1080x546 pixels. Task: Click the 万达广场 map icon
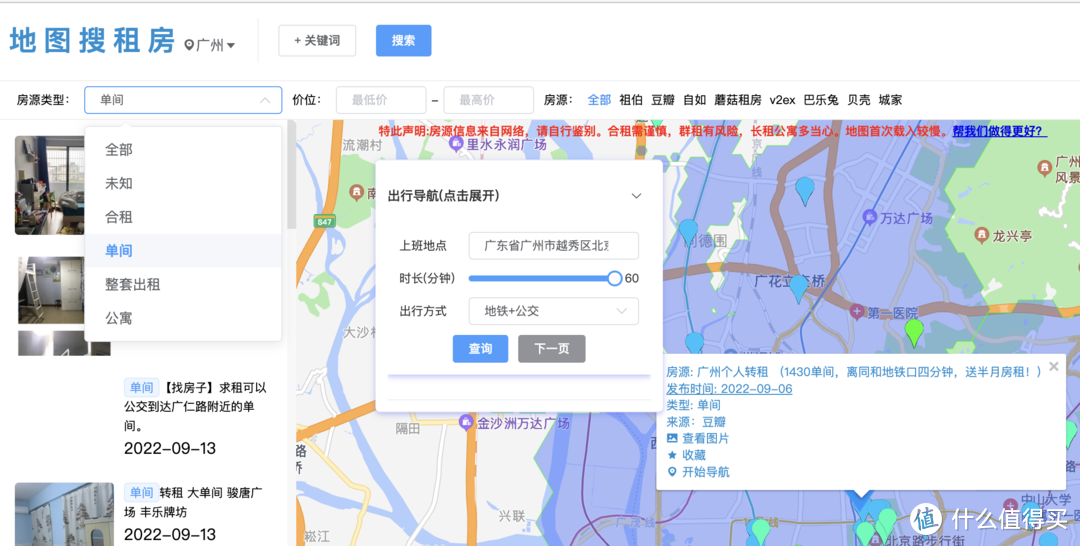(869, 216)
